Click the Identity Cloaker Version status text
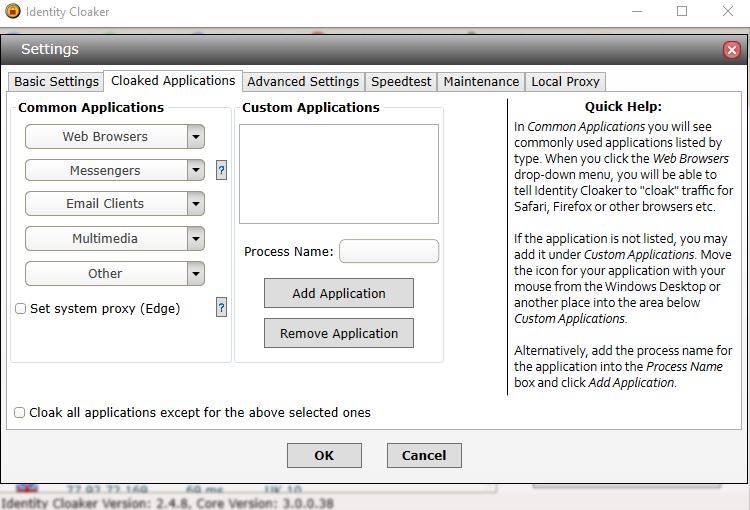The height and width of the screenshot is (510, 750). point(167,503)
